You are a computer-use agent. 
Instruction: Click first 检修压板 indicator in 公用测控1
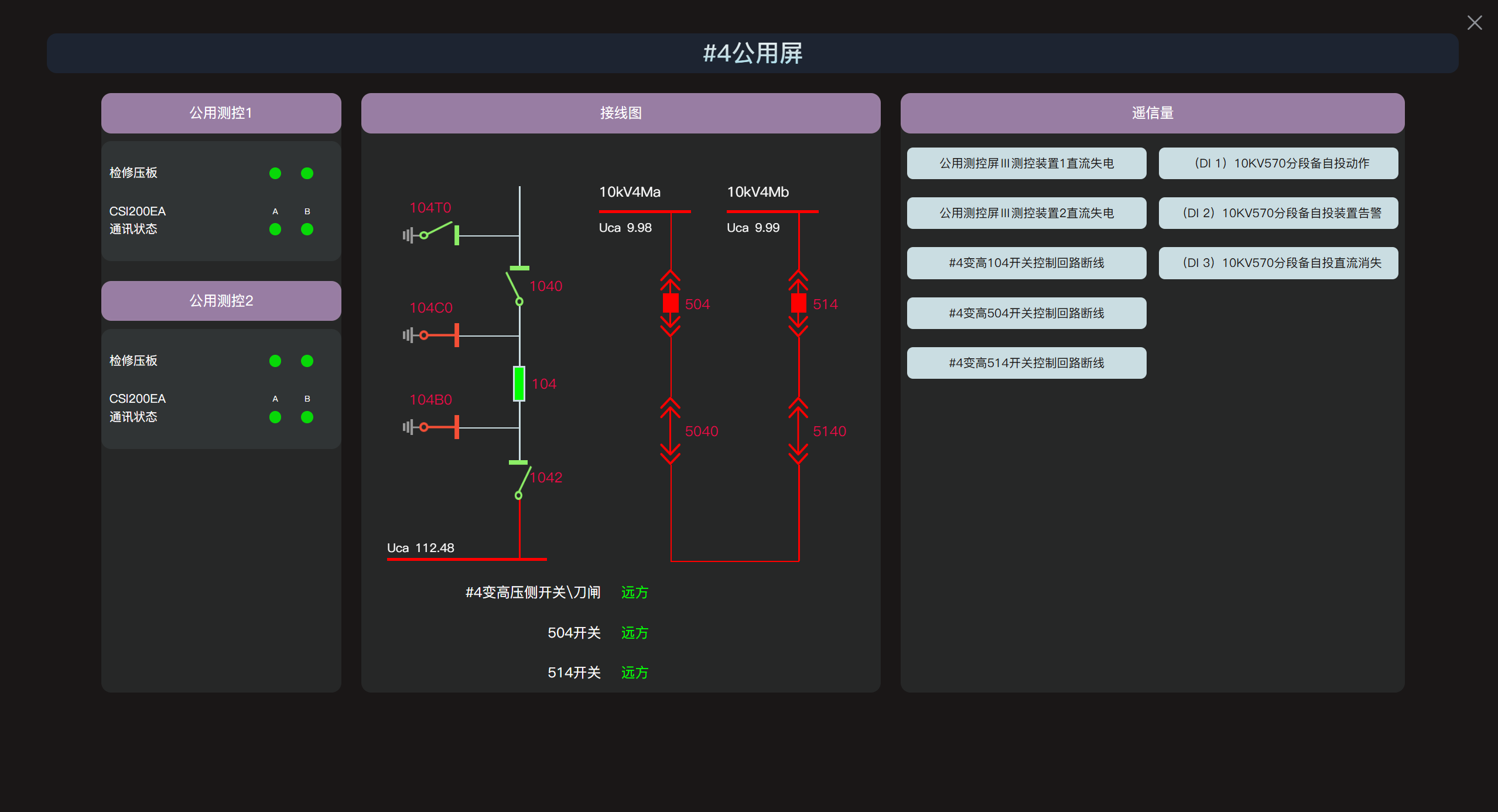(x=275, y=173)
